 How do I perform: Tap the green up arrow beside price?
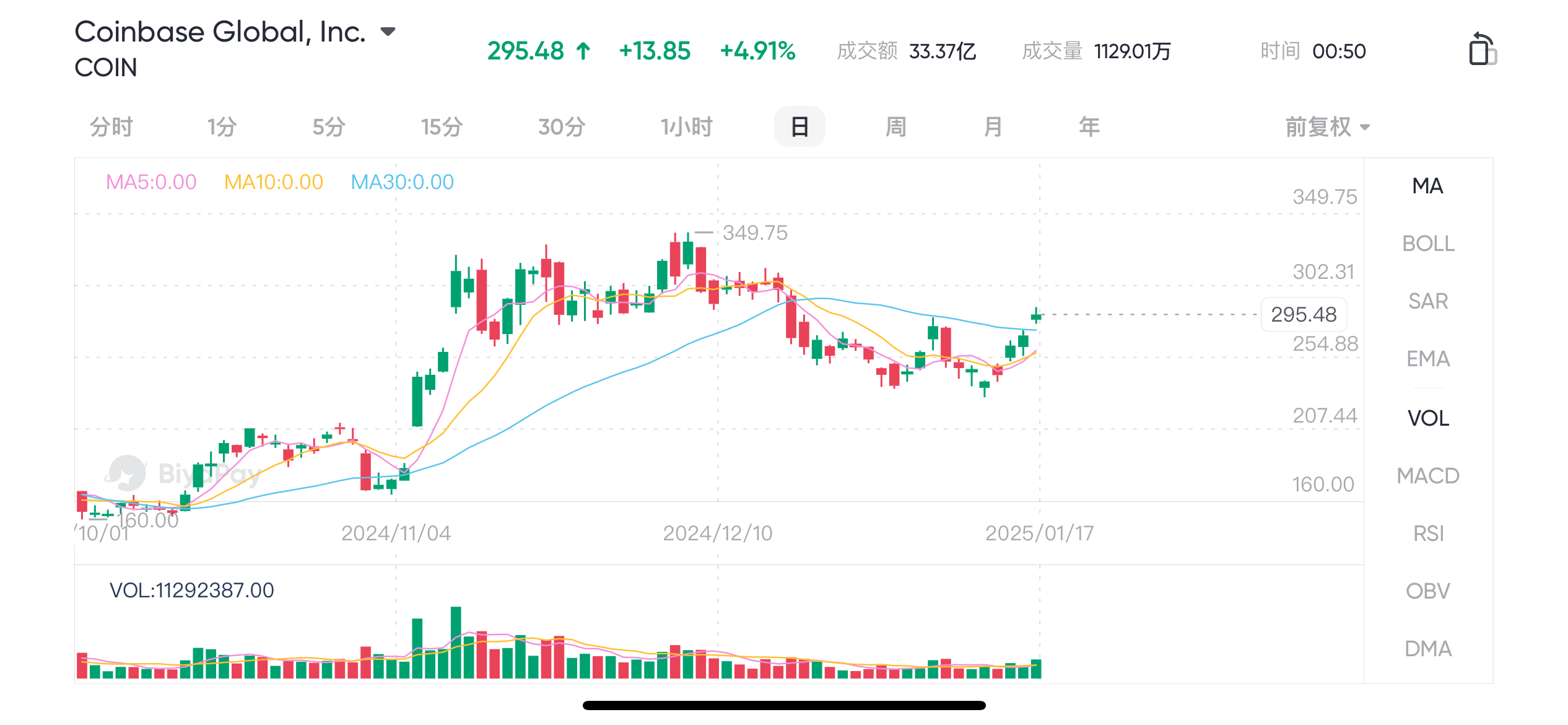pos(583,51)
